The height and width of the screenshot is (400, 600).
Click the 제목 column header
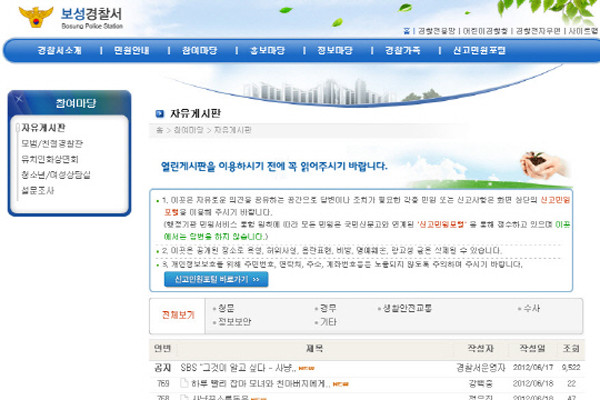coord(315,348)
